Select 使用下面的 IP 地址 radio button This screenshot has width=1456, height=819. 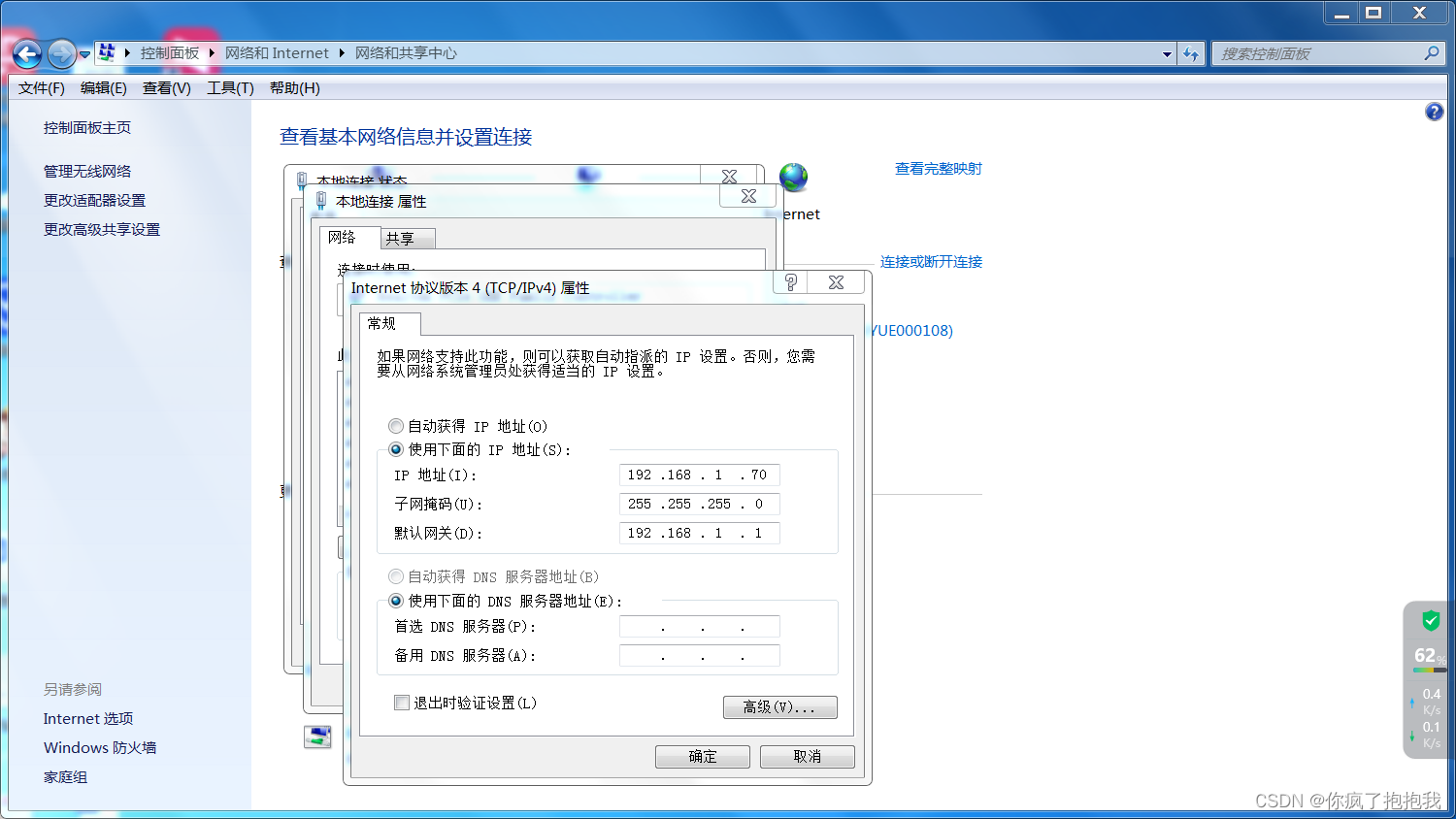(396, 449)
